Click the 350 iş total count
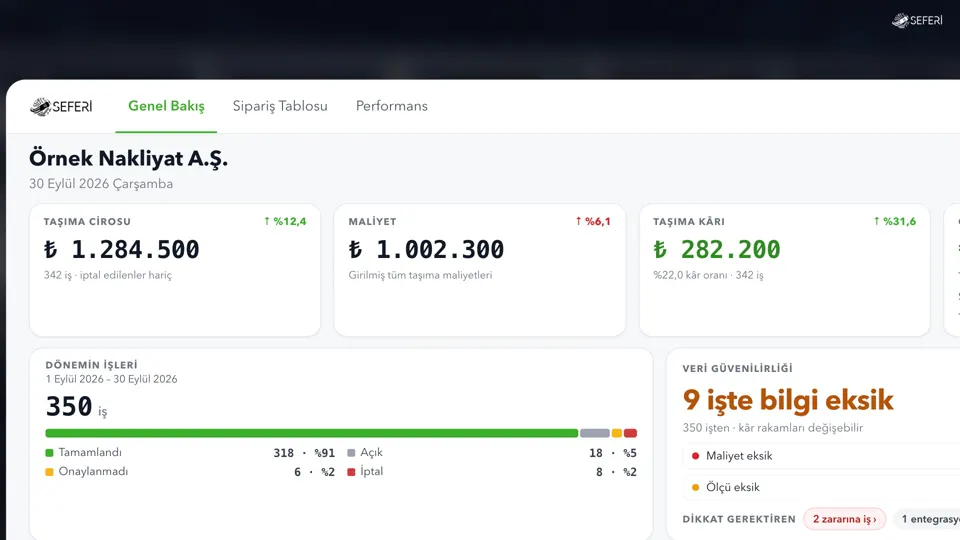Image resolution: width=960 pixels, height=540 pixels. coord(76,407)
